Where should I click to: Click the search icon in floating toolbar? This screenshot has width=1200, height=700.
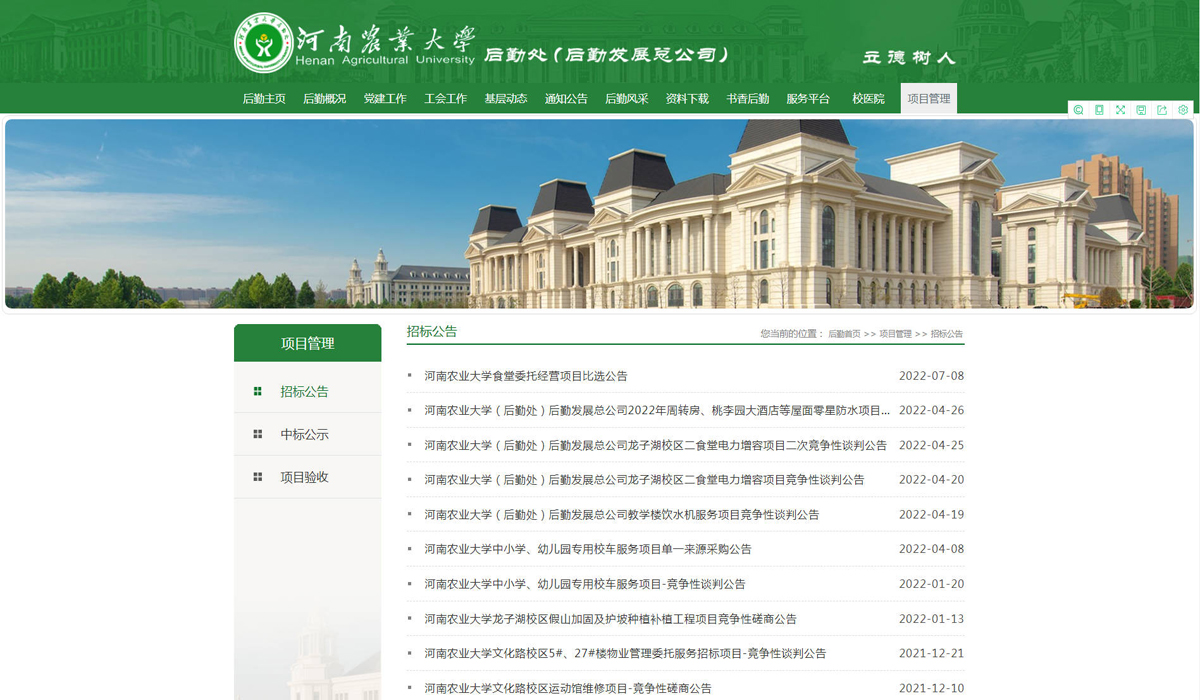tap(1078, 110)
